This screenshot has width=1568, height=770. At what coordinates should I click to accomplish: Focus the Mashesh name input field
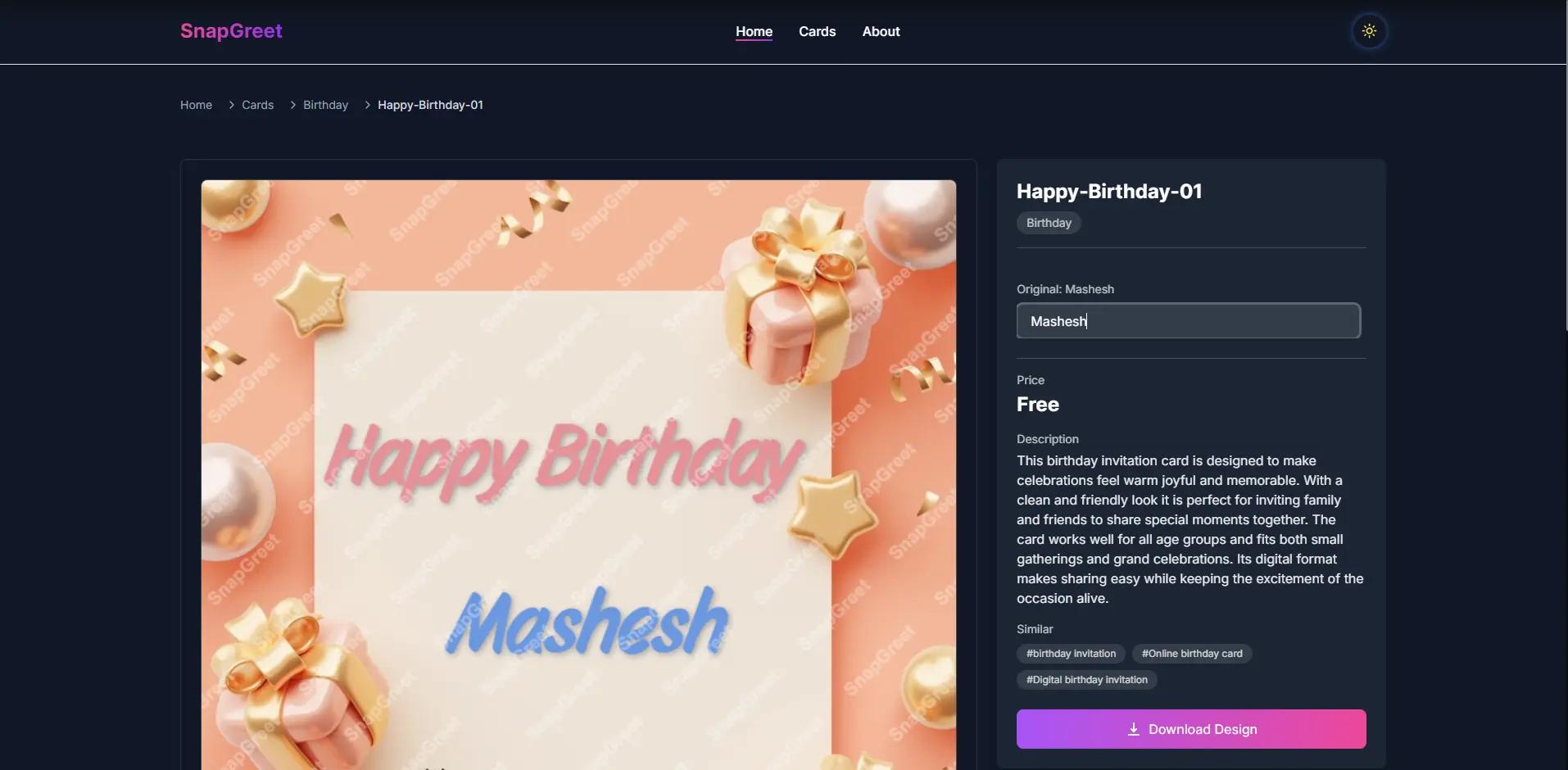point(1189,321)
